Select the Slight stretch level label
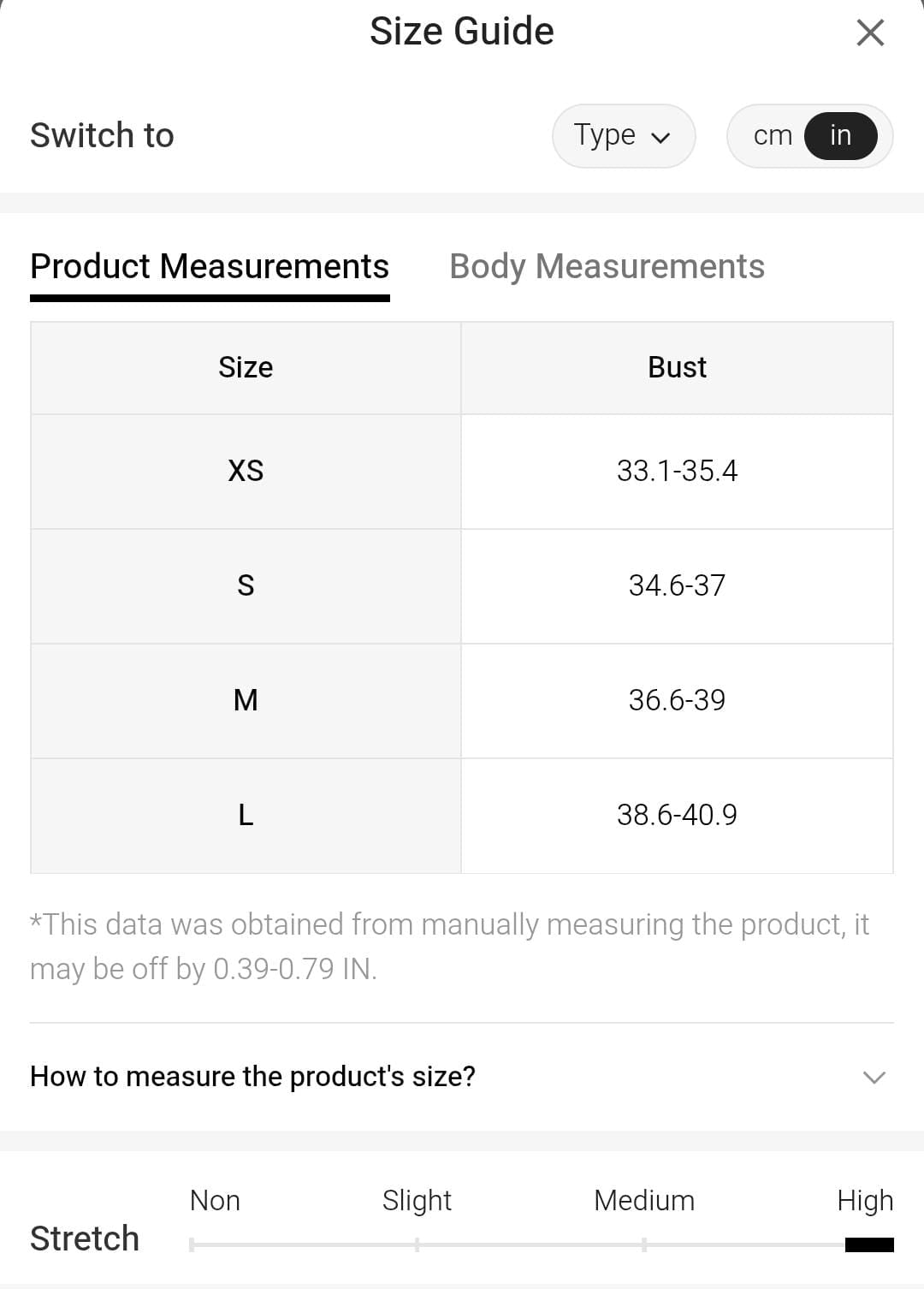Screen dimensions: 924x1289 tap(417, 1201)
